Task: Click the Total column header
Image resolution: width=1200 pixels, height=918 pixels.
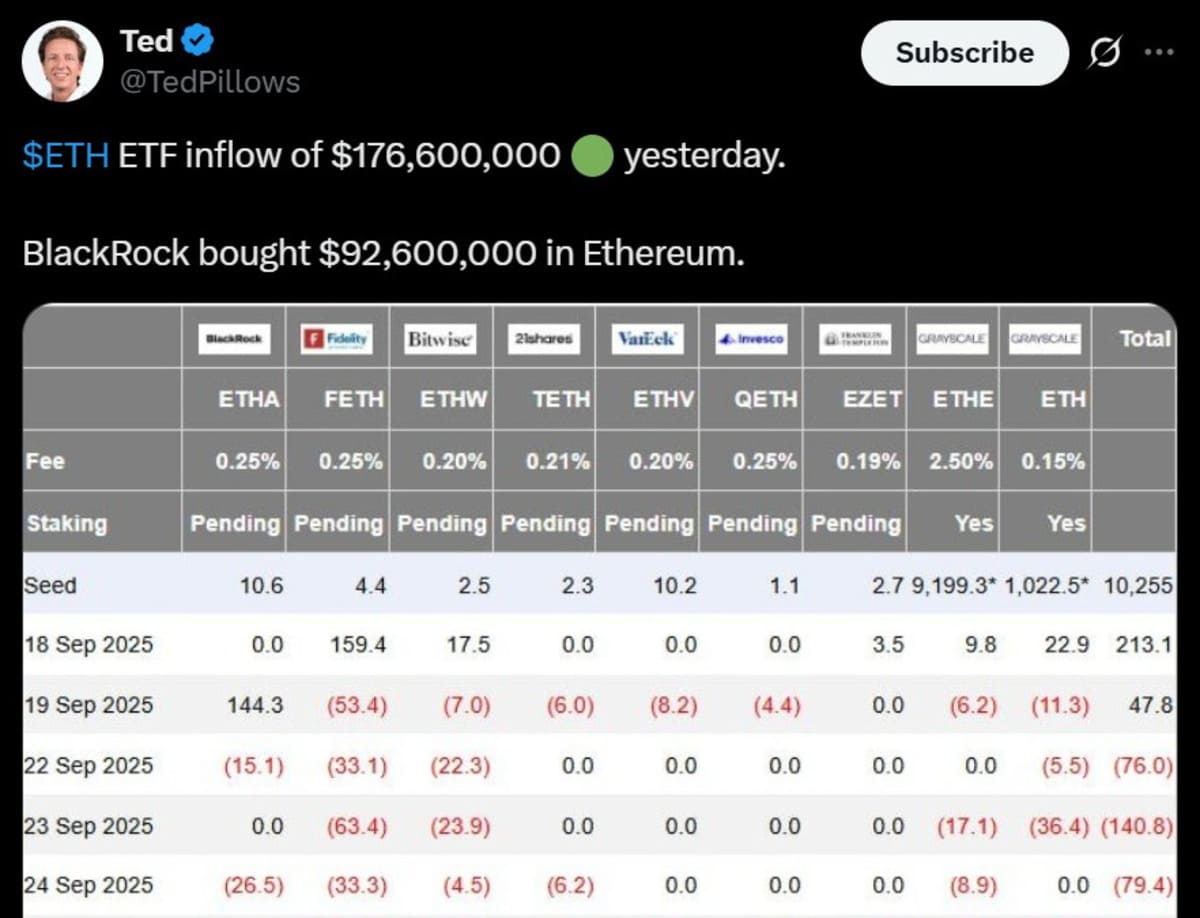Action: (1145, 339)
